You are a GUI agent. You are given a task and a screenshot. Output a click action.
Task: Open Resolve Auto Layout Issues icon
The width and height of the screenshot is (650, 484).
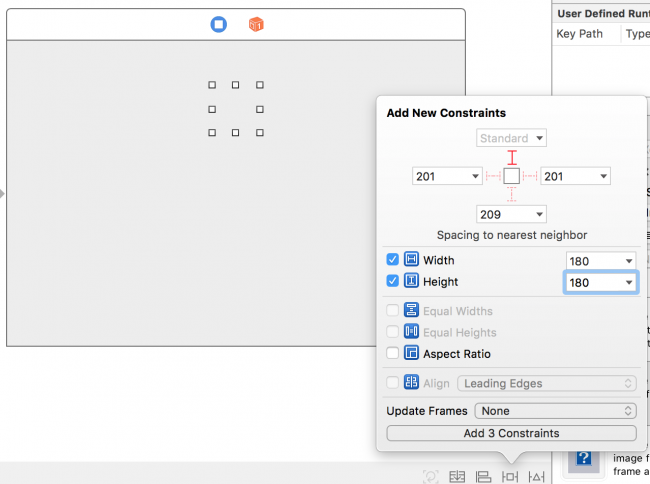(537, 477)
